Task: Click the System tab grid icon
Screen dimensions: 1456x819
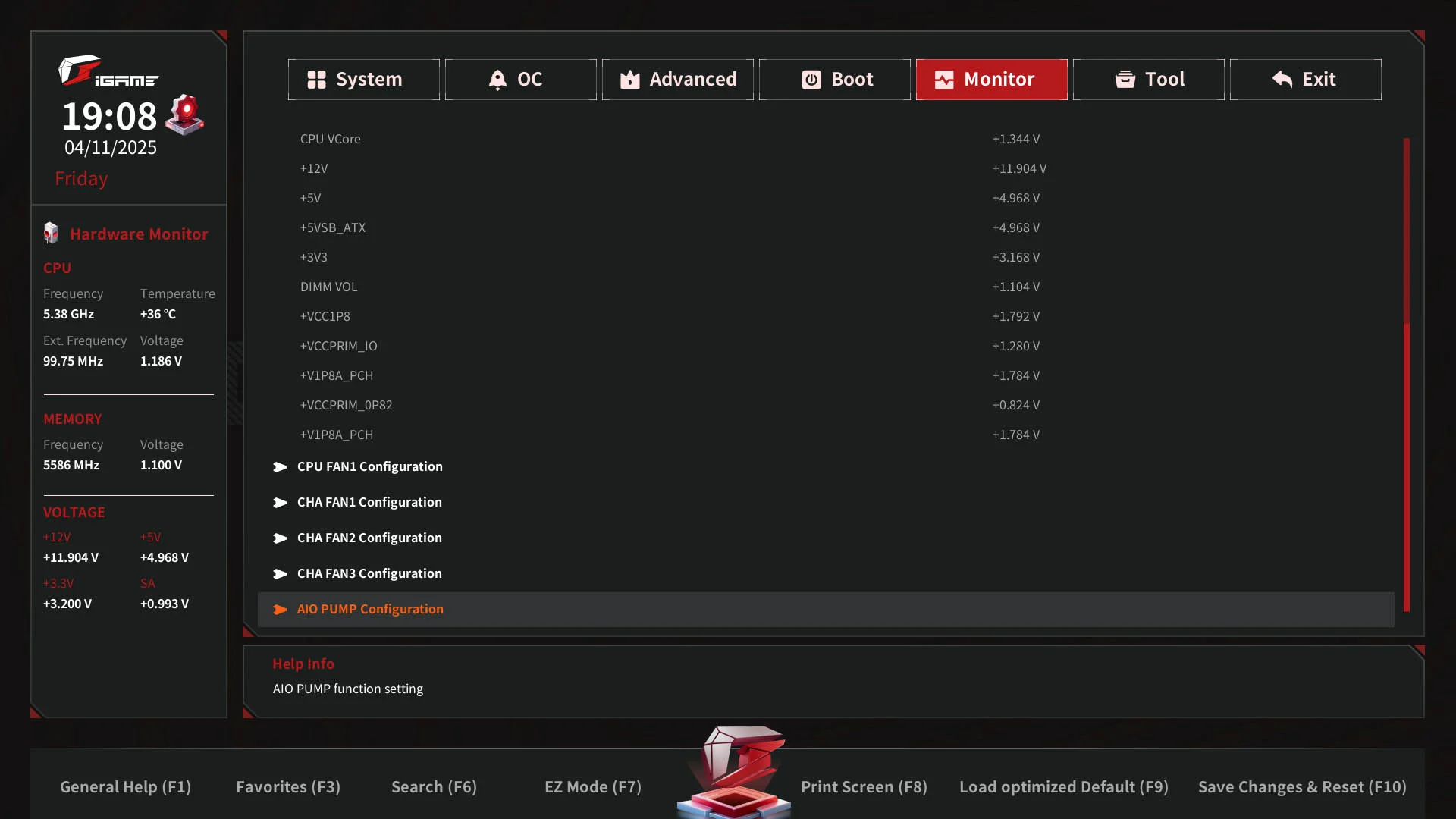Action: click(316, 80)
